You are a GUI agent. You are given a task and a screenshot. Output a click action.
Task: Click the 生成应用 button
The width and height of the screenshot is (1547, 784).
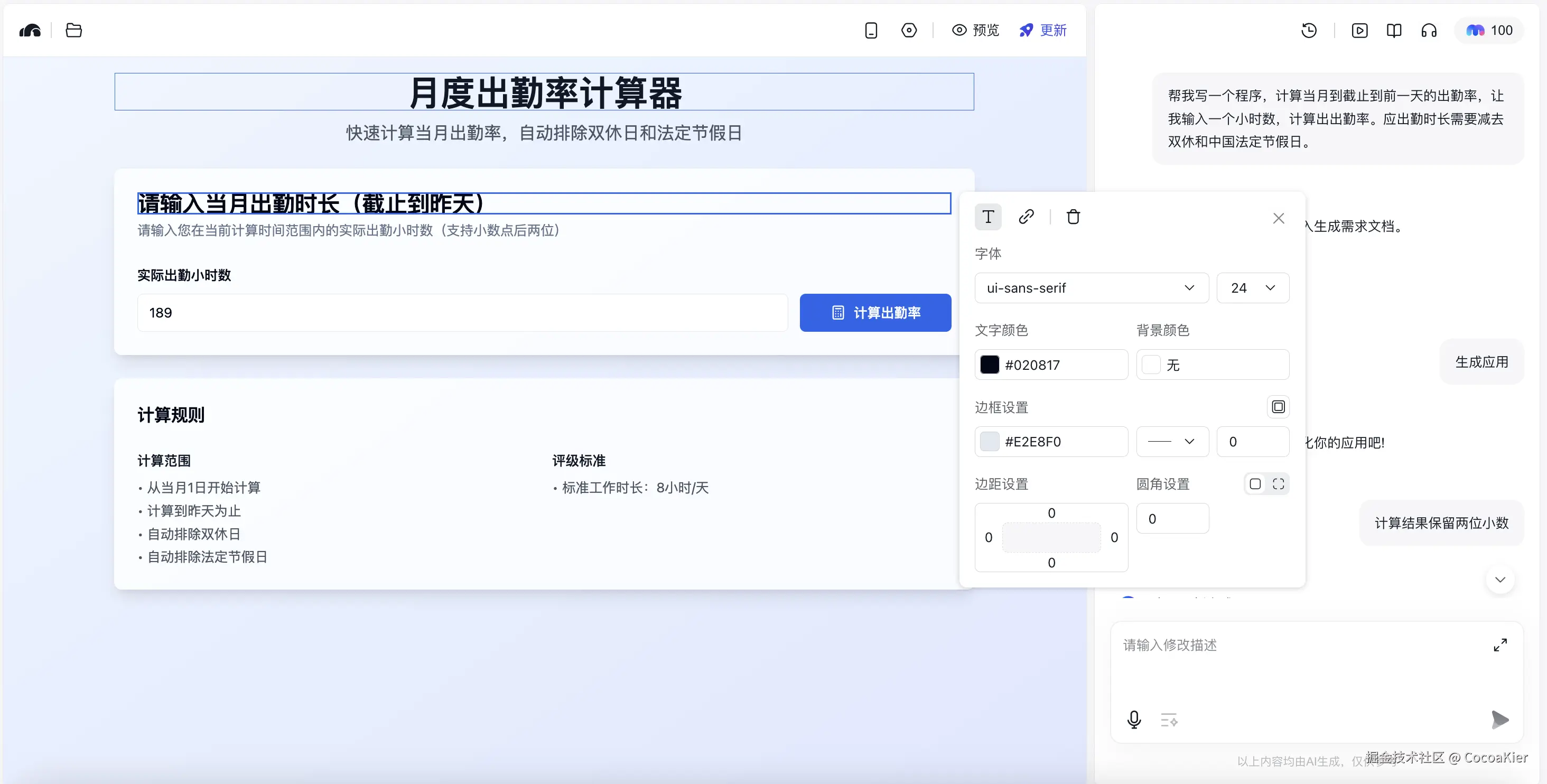pyautogui.click(x=1481, y=361)
